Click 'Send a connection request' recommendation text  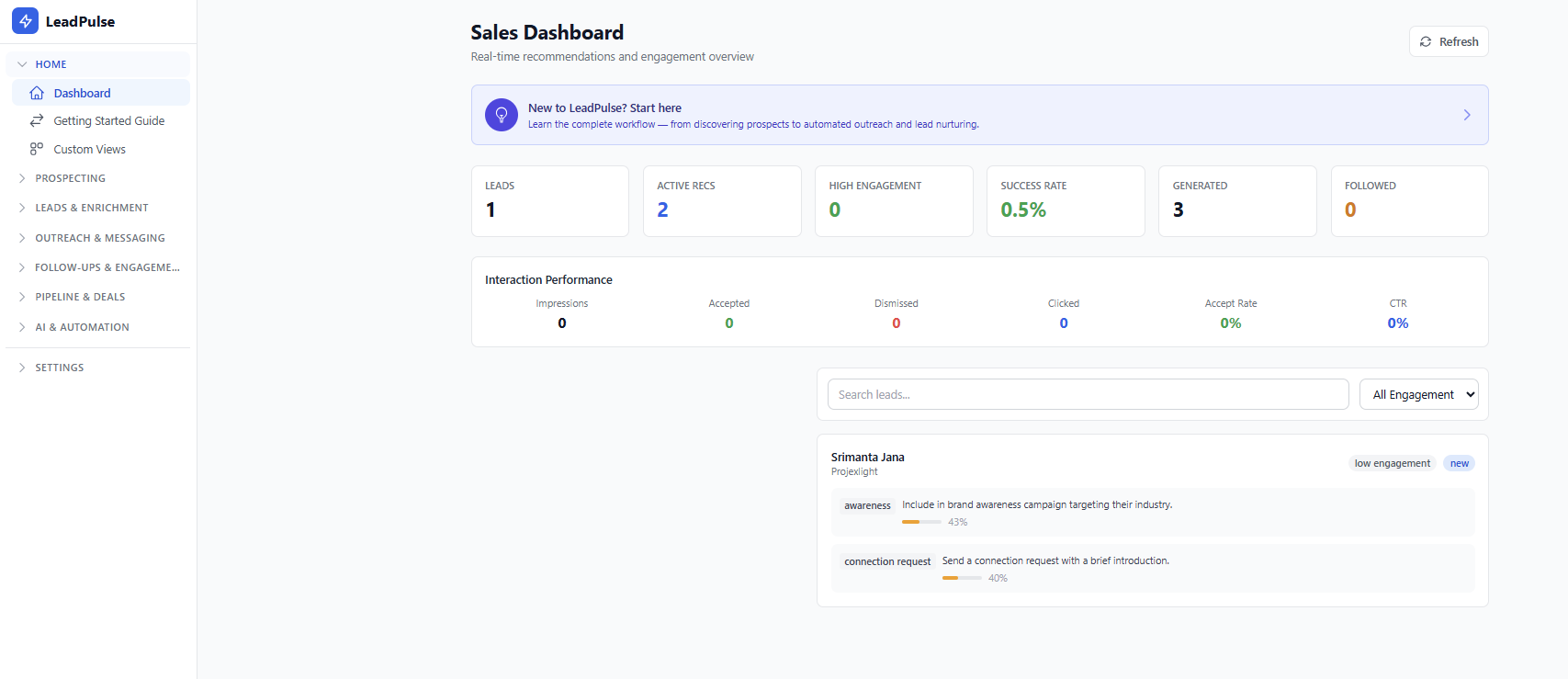[x=1055, y=560]
